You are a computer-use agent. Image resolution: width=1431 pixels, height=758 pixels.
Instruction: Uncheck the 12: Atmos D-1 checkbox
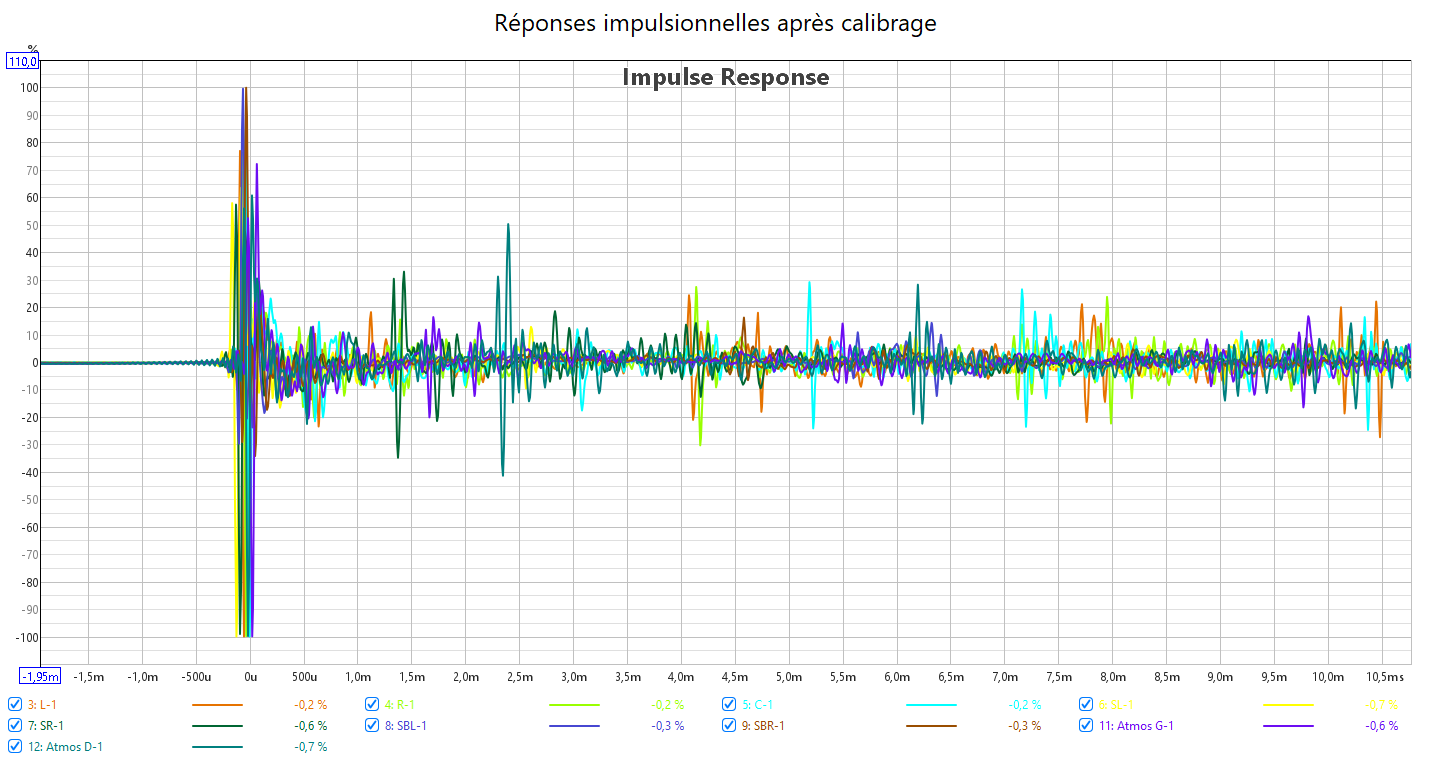tap(15, 746)
